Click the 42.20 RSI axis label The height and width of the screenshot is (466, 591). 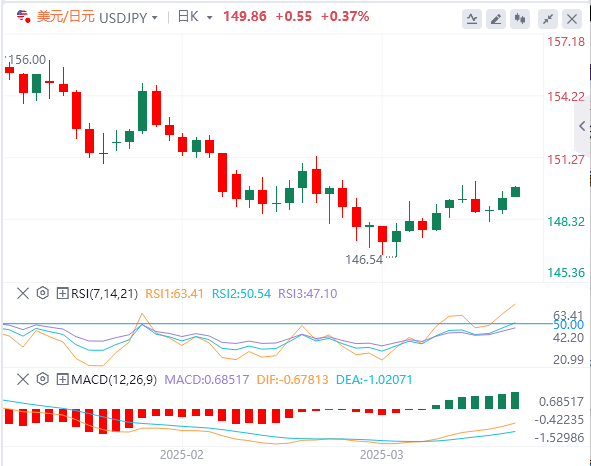click(x=568, y=337)
